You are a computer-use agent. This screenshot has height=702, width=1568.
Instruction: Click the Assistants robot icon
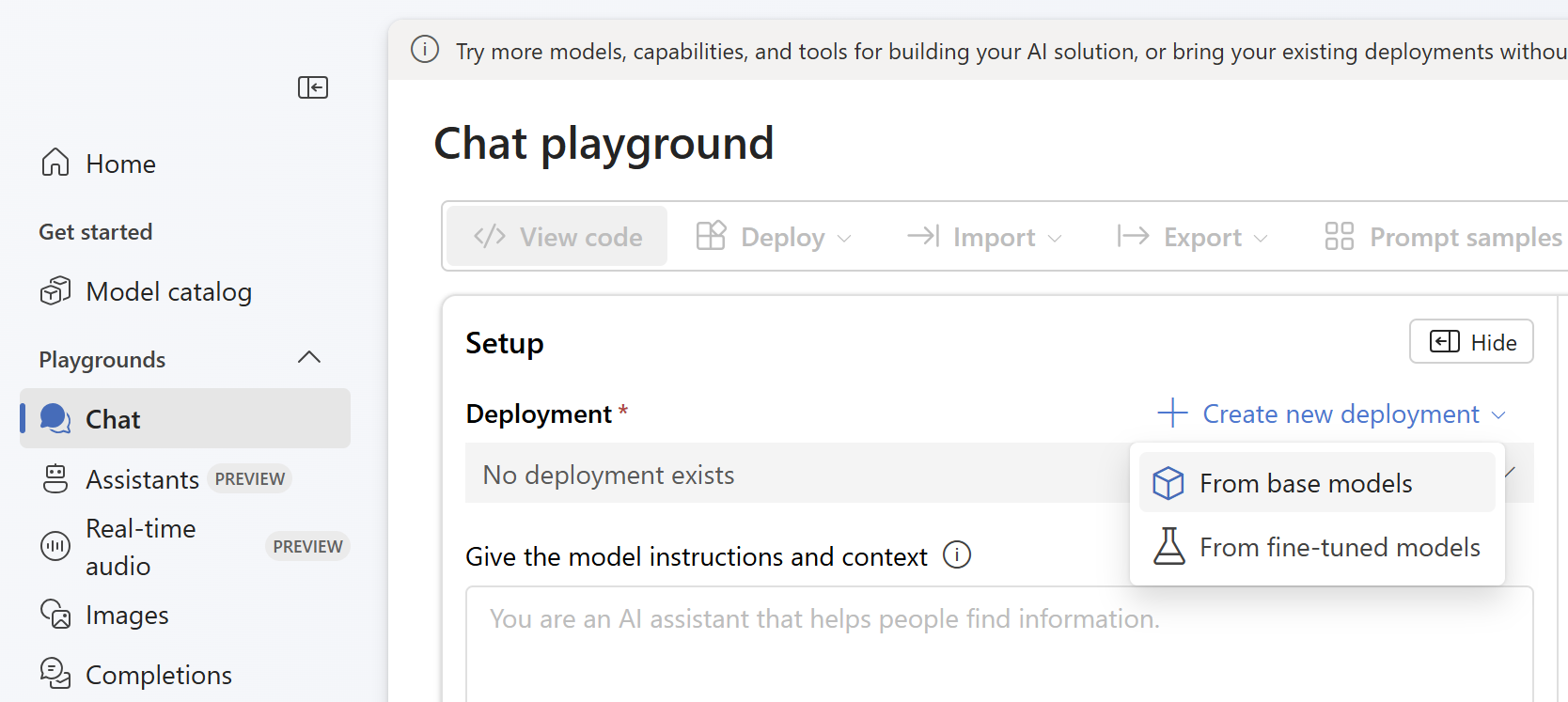tap(55, 479)
